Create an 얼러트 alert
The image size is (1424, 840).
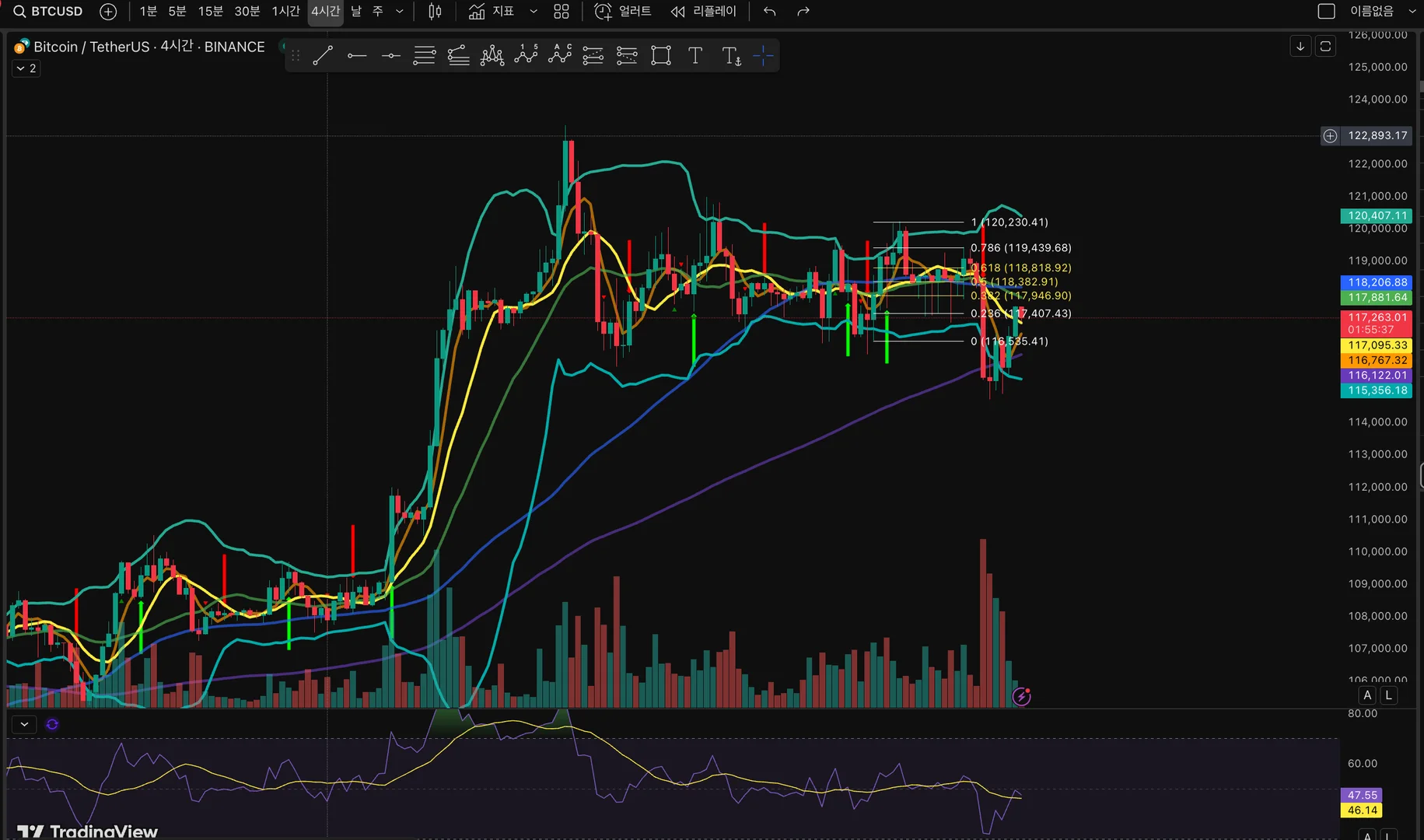pyautogui.click(x=623, y=12)
